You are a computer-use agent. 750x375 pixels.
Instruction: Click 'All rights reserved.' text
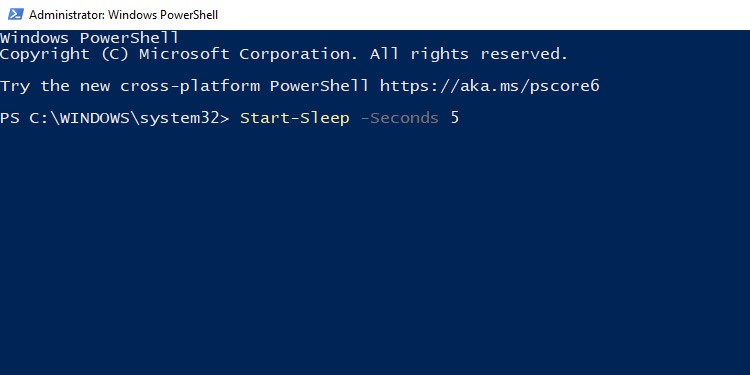pos(469,55)
